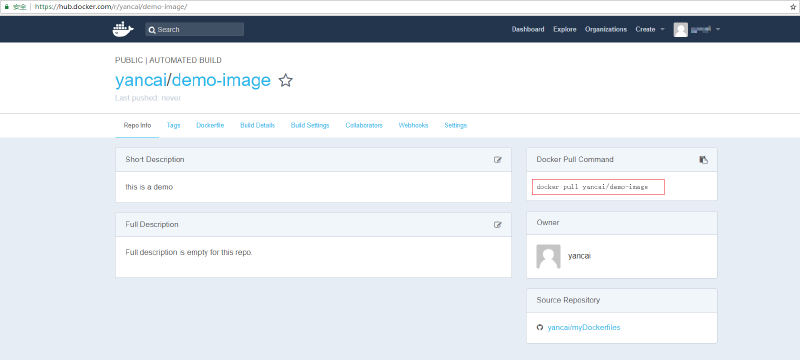Screen dimensions: 800x360
Task: Click the Docker Pull Command header
Action: [x=575, y=160]
